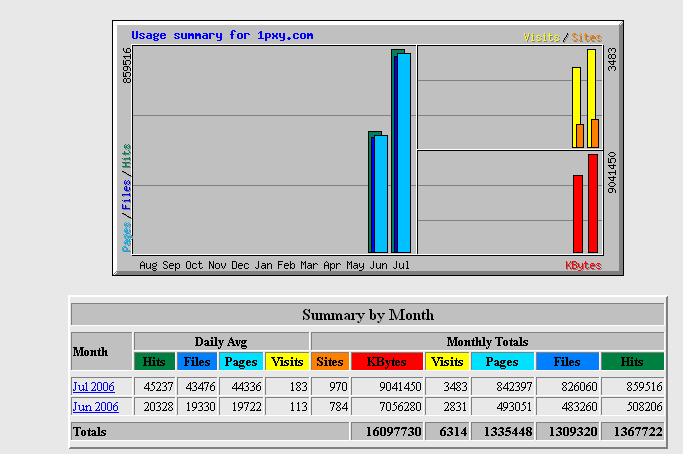Viewport: 683px width, 454px height.
Task: Click the chart title 'Usage summary for 1pxy.com'
Action: pyautogui.click(x=222, y=36)
